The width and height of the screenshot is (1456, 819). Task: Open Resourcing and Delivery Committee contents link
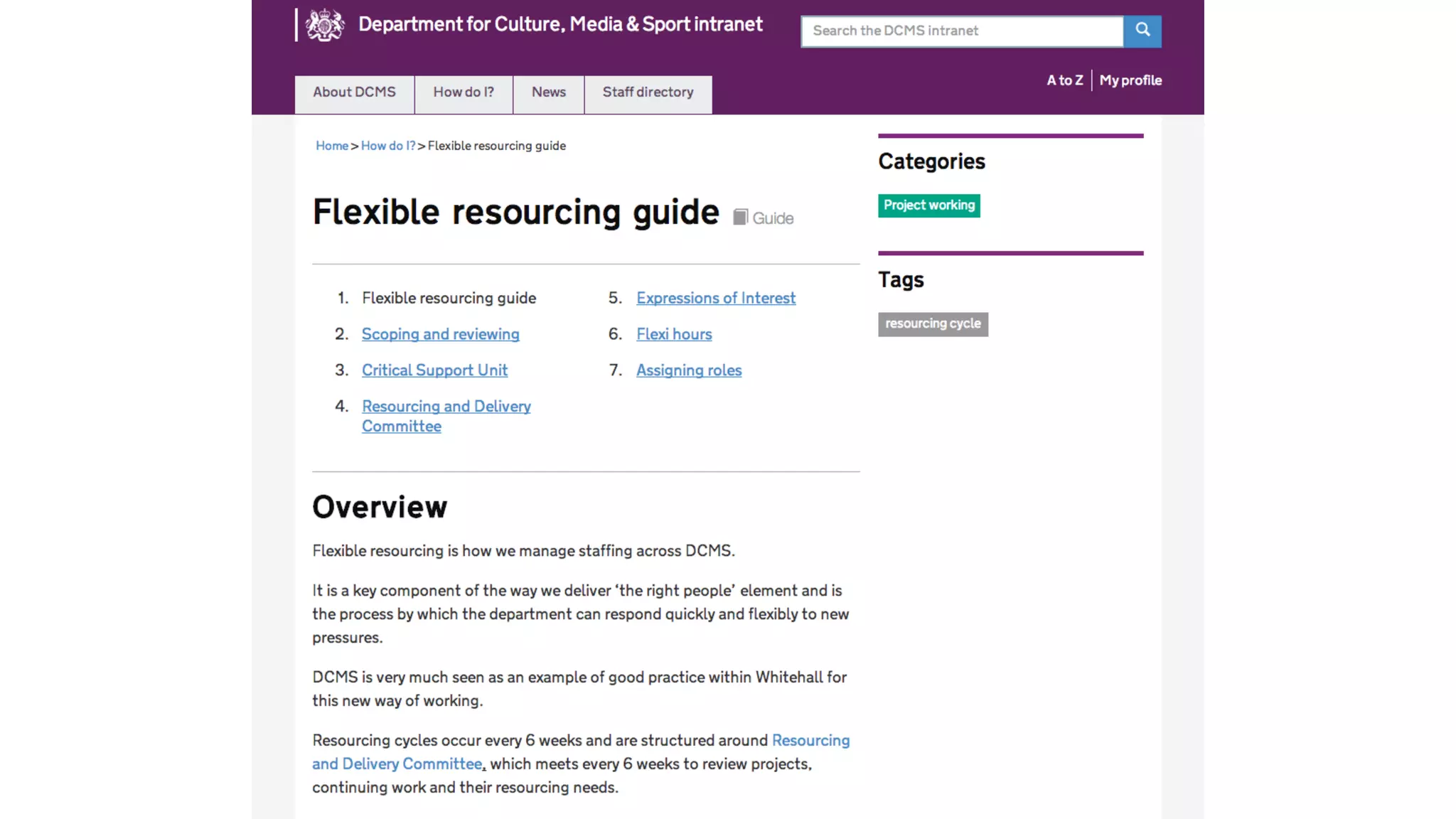pos(446,407)
